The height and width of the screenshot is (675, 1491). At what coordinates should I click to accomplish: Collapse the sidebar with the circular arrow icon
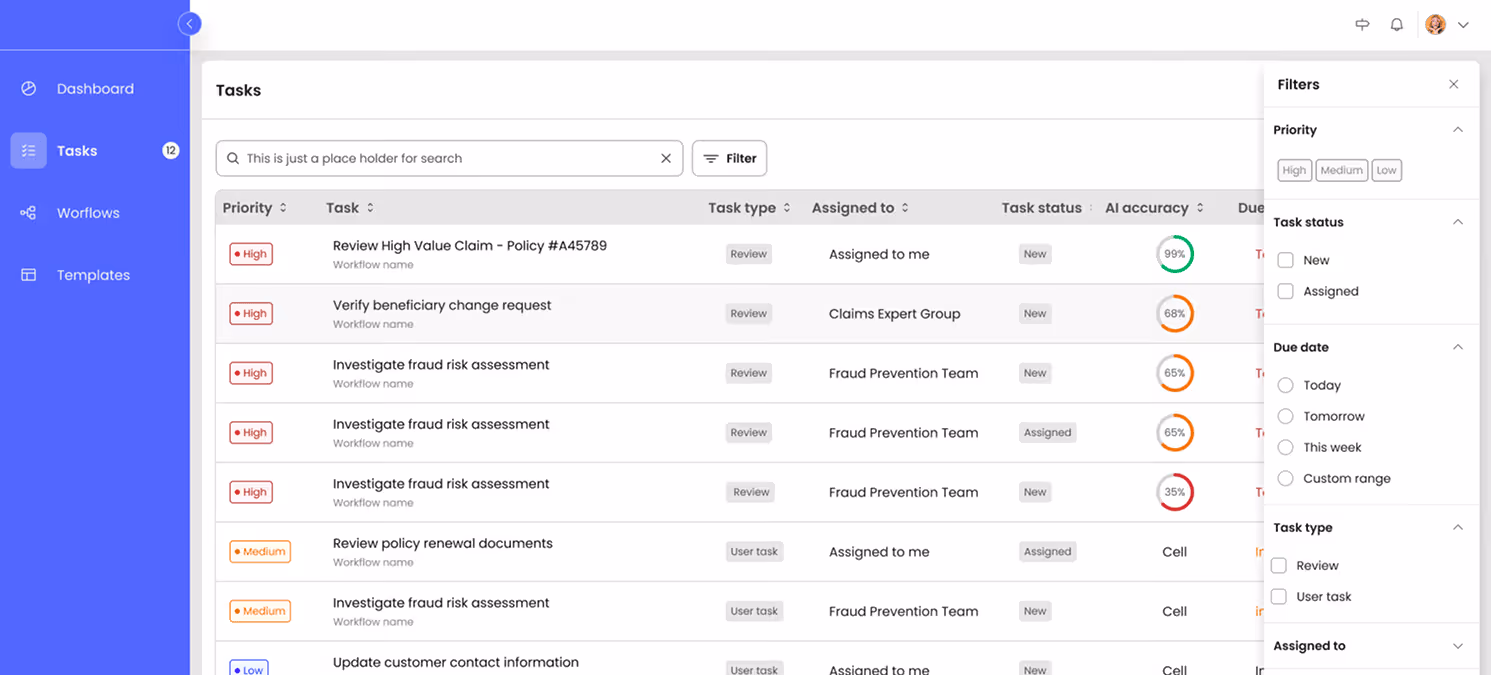coord(190,23)
